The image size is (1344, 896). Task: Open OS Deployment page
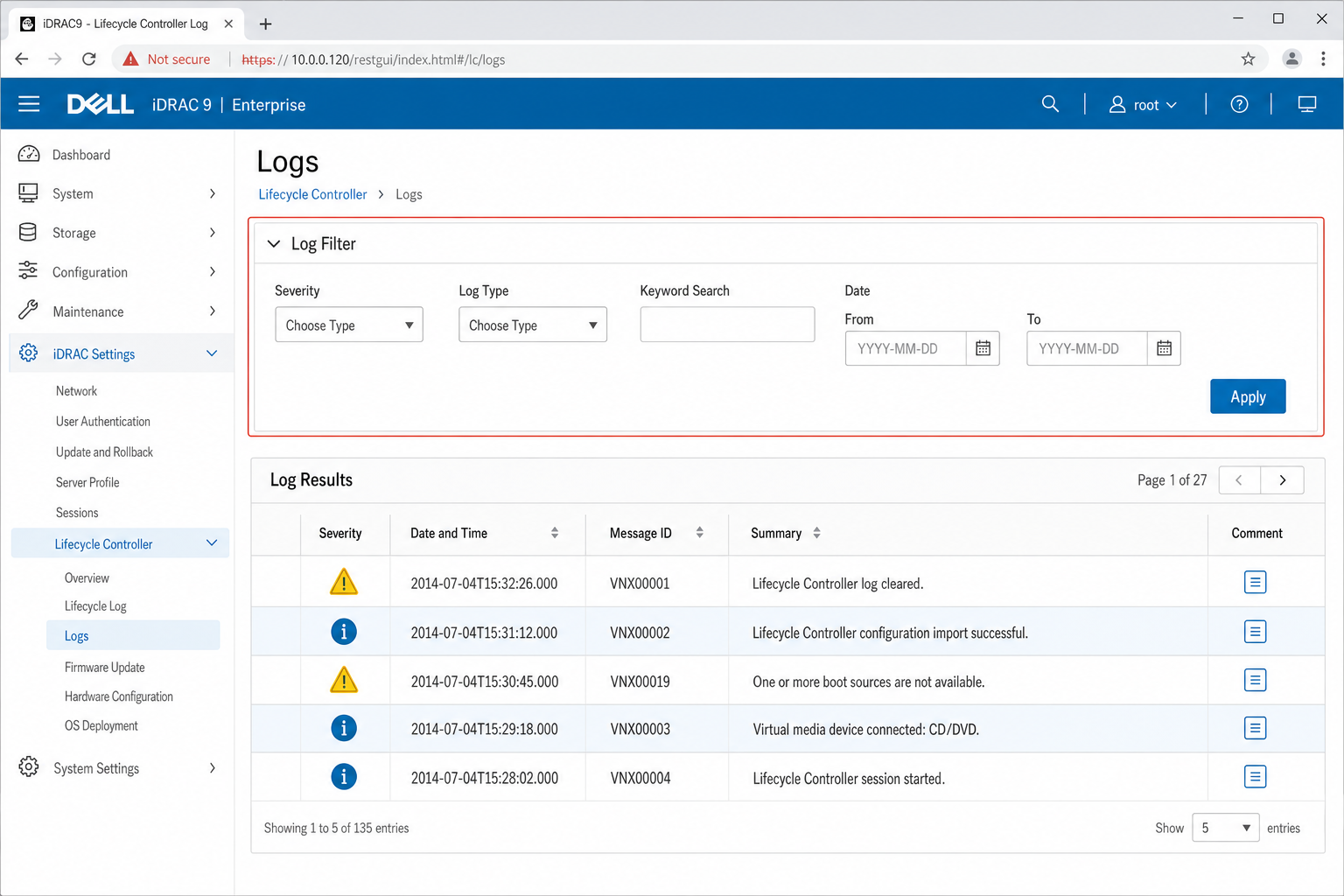[101, 726]
